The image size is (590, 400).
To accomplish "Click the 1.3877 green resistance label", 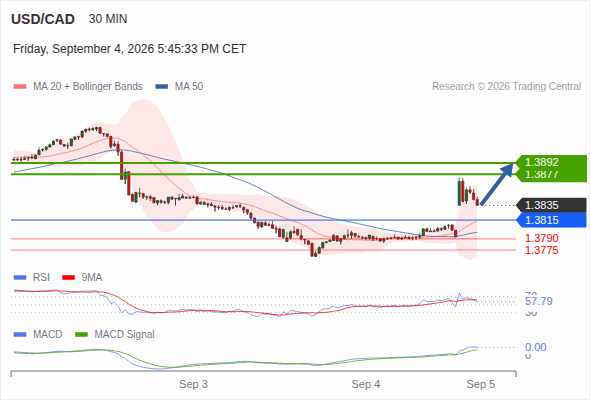I will coord(552,175).
